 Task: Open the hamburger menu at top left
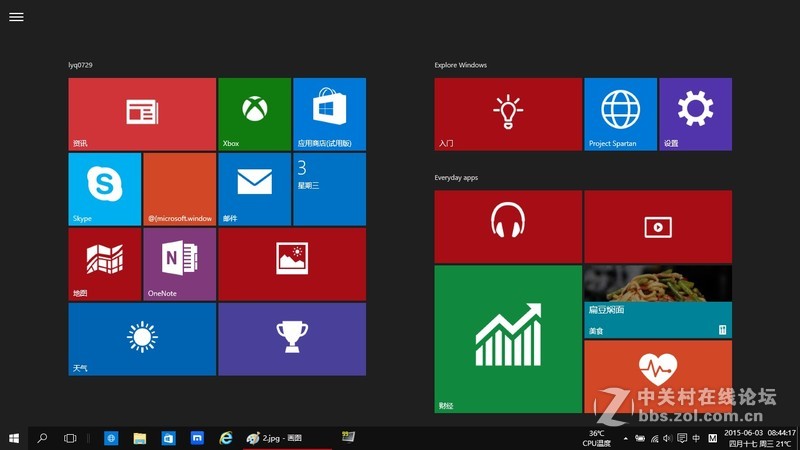click(x=16, y=17)
